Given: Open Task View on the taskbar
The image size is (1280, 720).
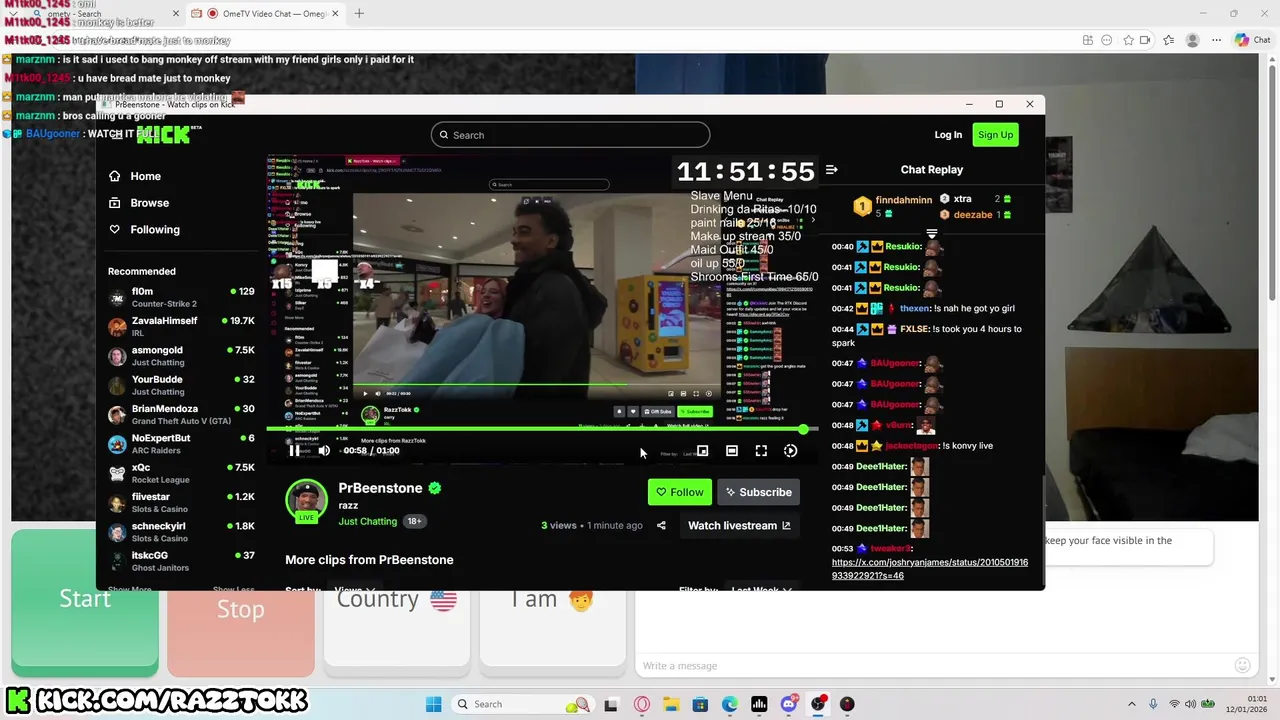Looking at the screenshot, I should [611, 704].
